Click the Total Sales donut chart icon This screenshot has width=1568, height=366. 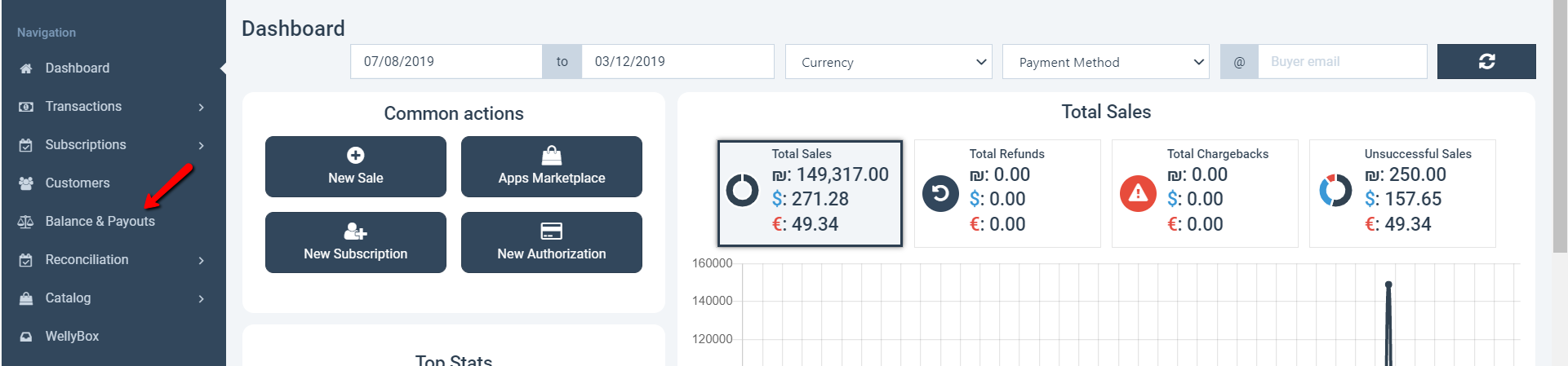pos(743,191)
